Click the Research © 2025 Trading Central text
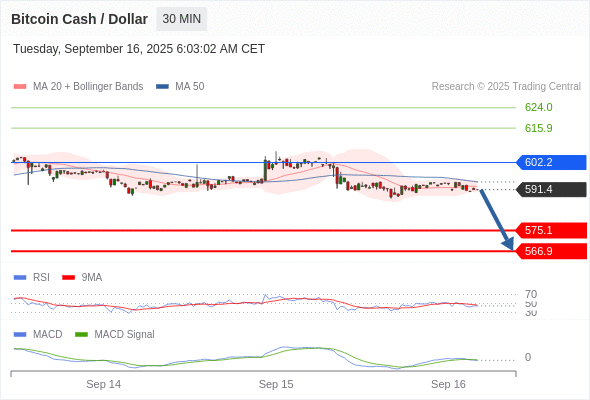 [506, 87]
